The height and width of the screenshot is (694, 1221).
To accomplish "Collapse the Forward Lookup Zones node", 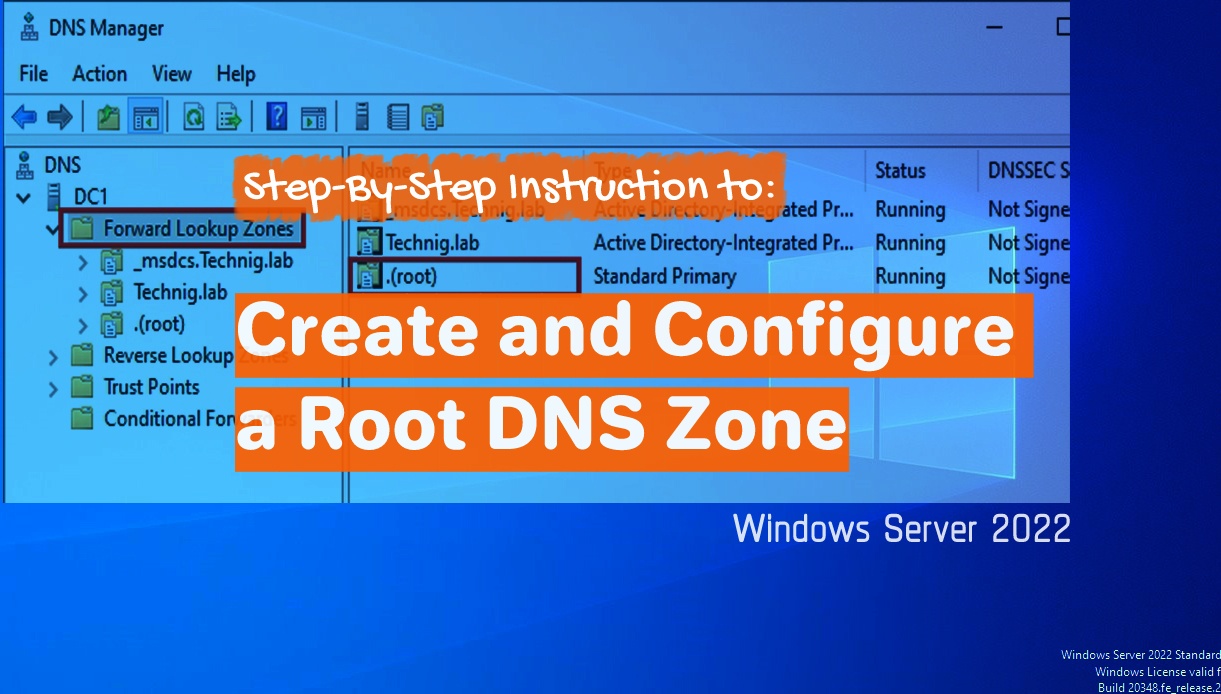I will pyautogui.click(x=51, y=230).
